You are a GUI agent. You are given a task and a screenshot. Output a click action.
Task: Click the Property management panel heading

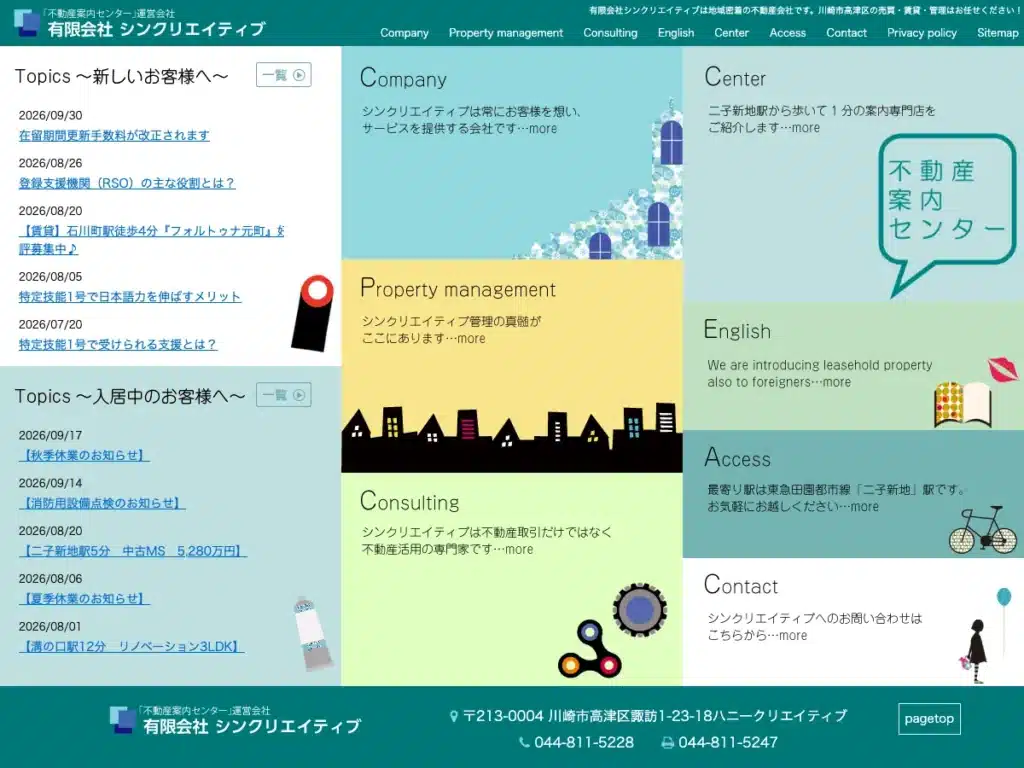458,288
